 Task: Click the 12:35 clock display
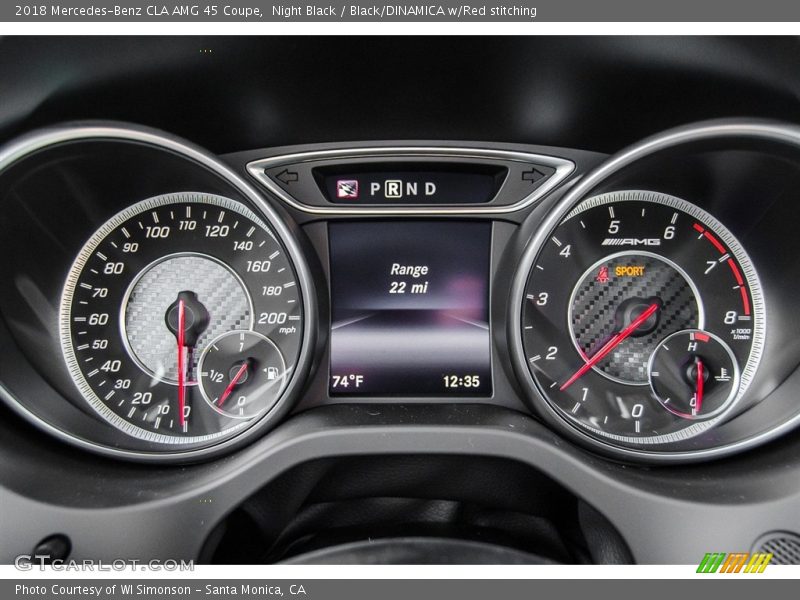pyautogui.click(x=461, y=381)
